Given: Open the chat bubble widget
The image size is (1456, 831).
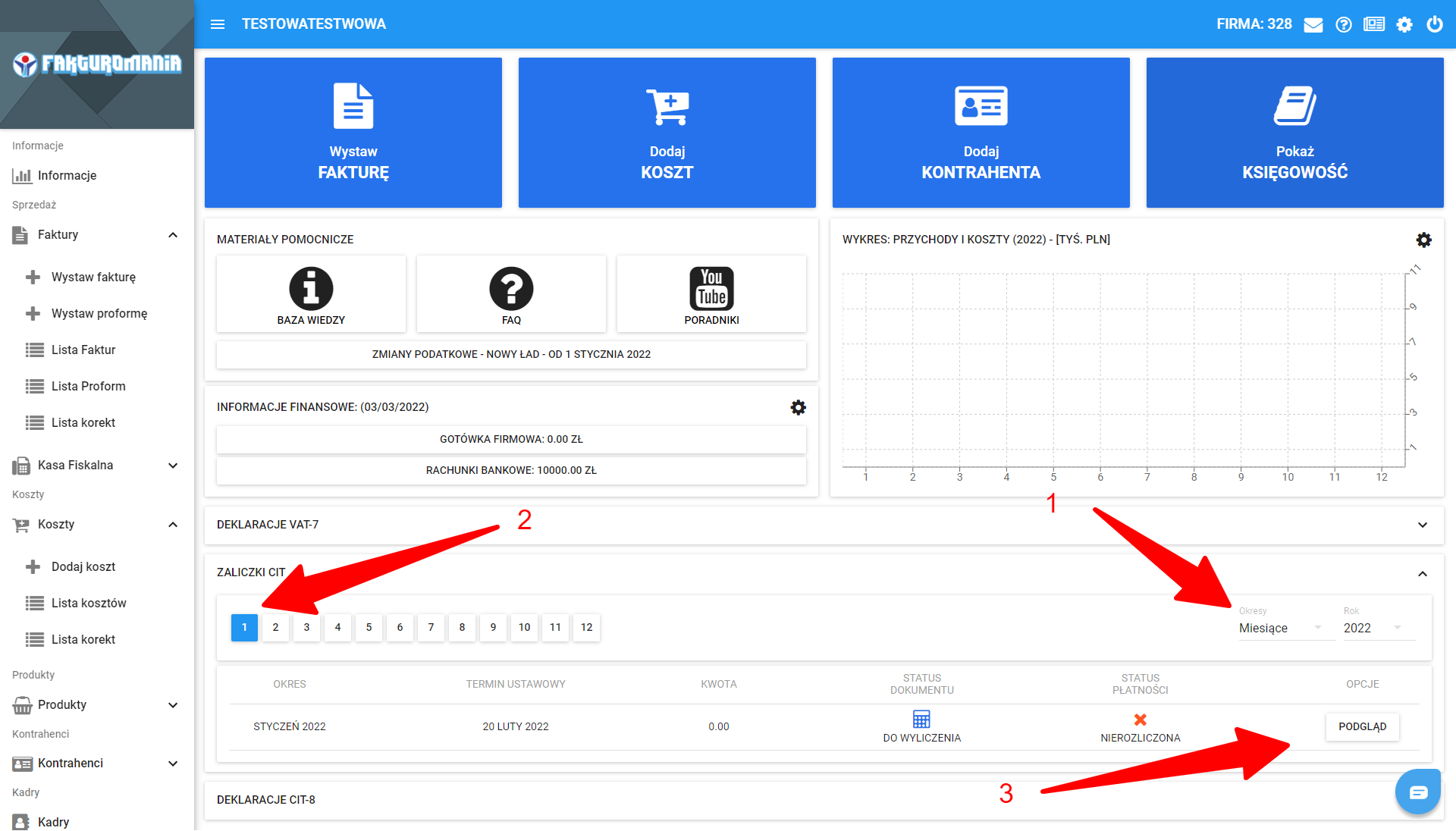Looking at the screenshot, I should (x=1417, y=792).
